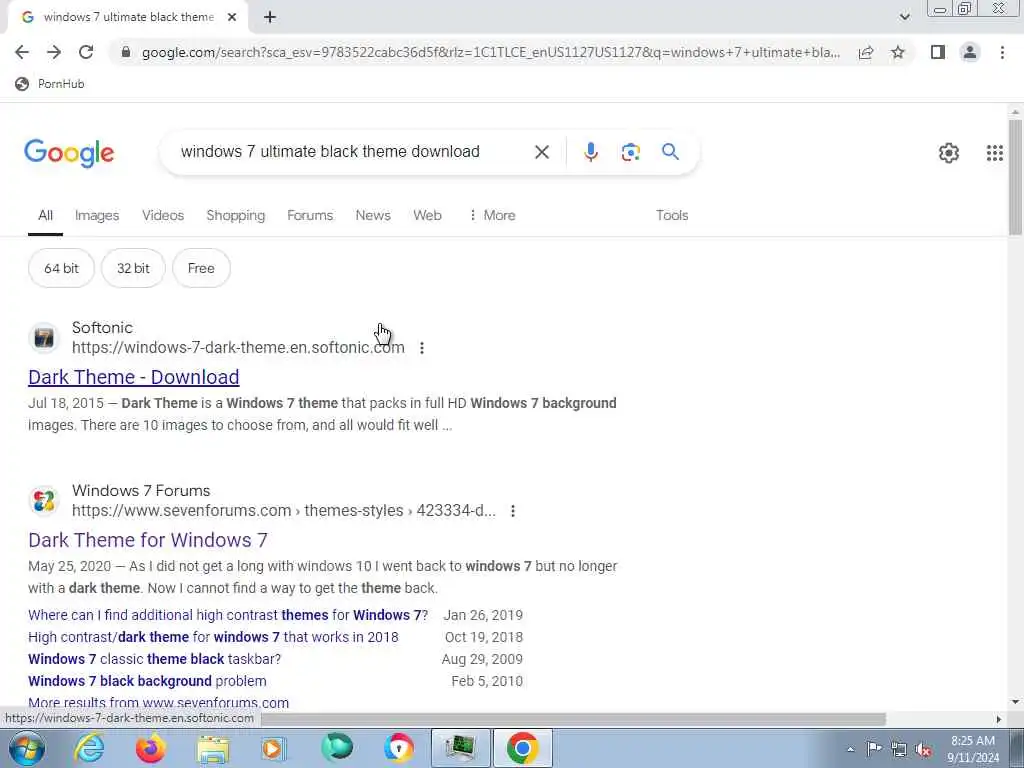Go back to the previous page
This screenshot has width=1024, height=768.
[22, 52]
